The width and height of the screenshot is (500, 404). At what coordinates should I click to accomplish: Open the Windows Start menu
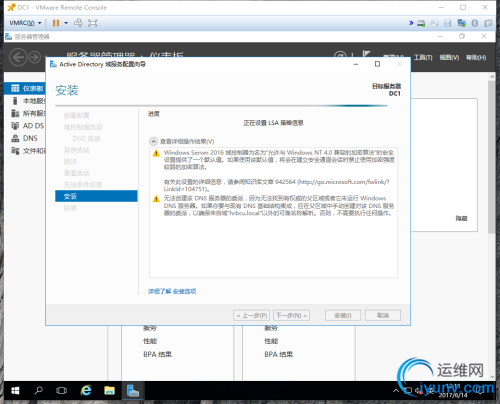15,391
